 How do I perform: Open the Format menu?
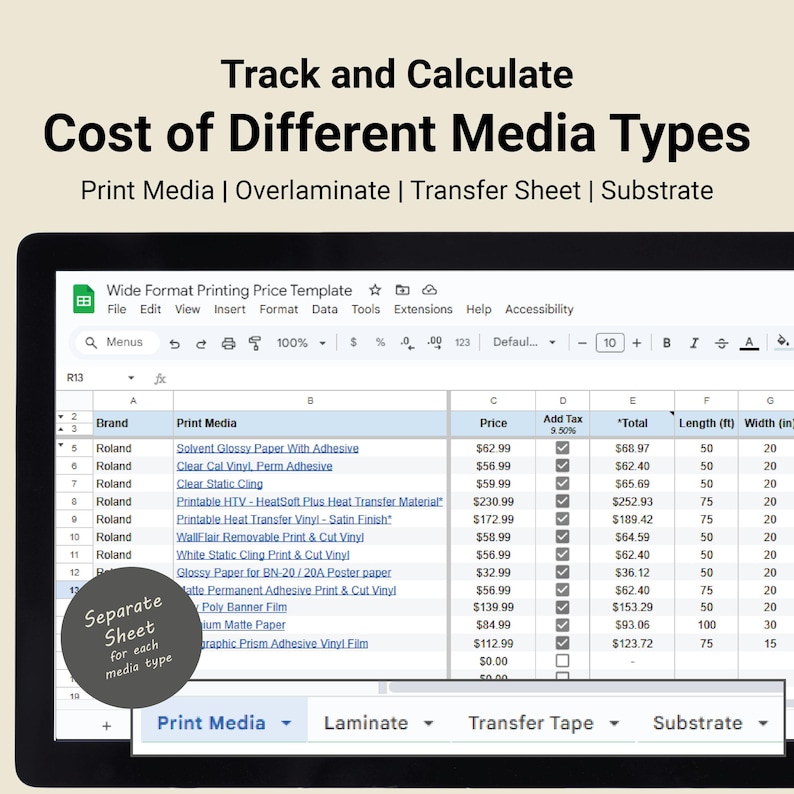click(279, 309)
